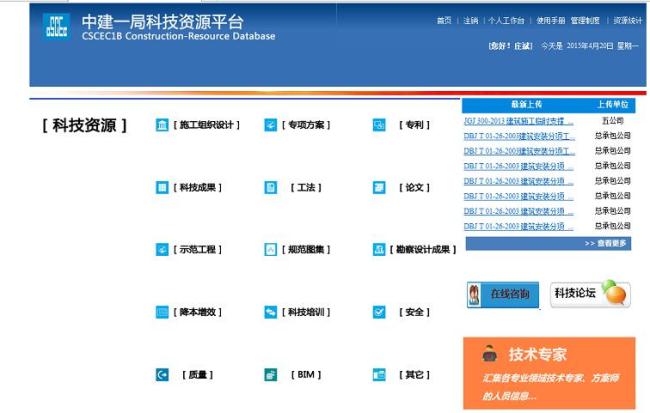Expand the list with 查看更多

click(x=605, y=243)
